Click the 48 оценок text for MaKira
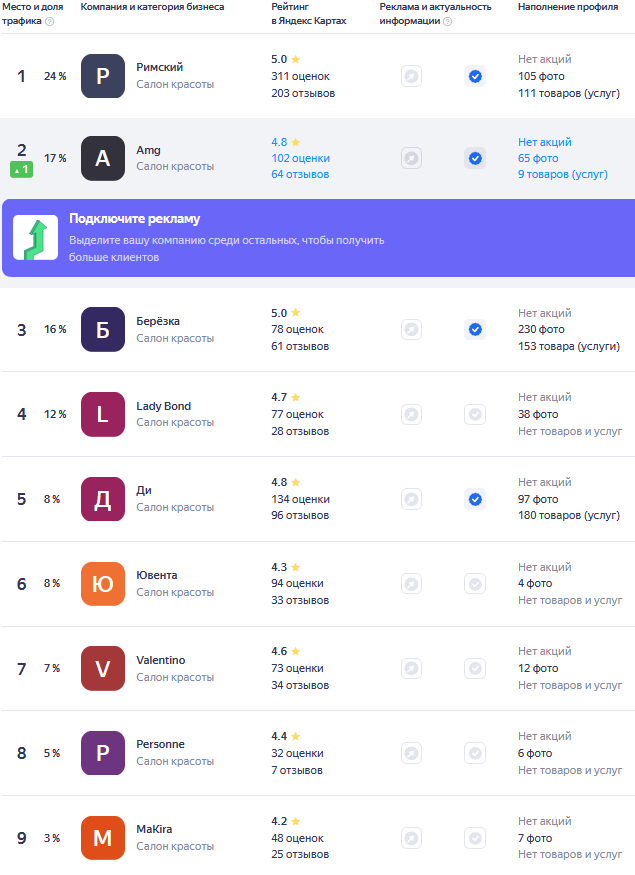Screen dimensions: 635x875 coord(297,838)
